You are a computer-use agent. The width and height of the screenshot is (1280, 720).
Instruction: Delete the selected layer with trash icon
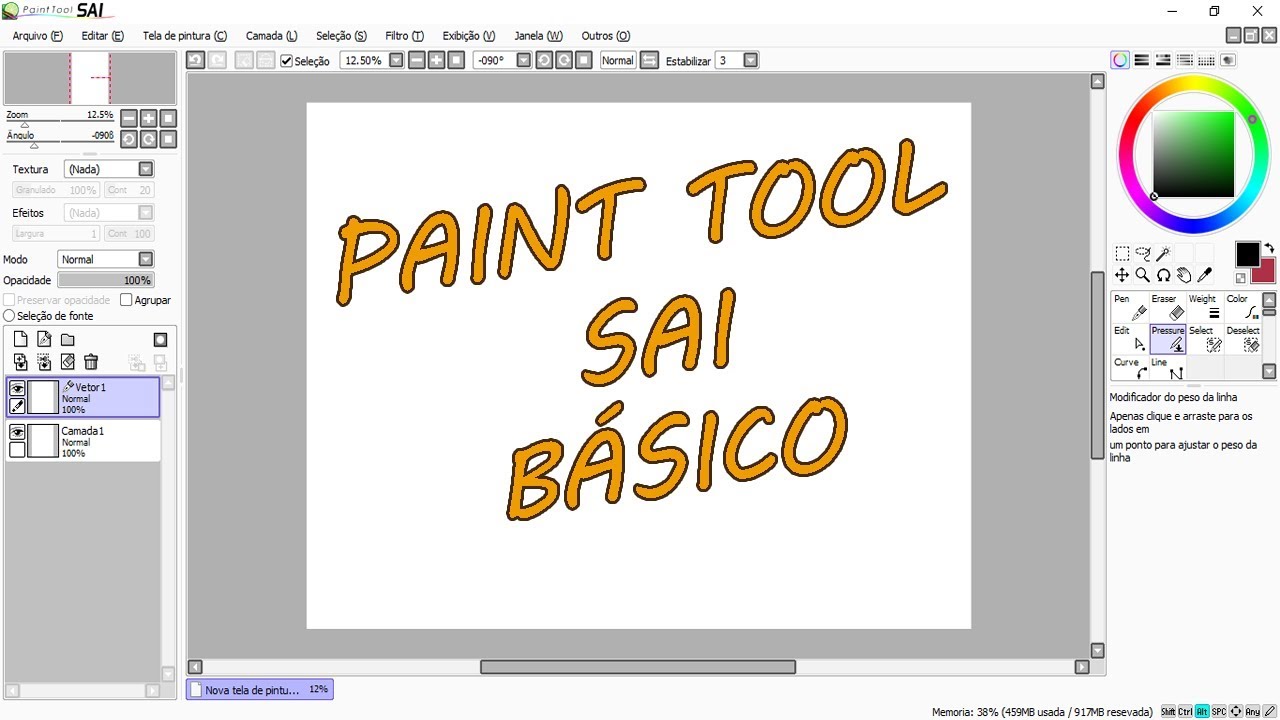pos(91,362)
